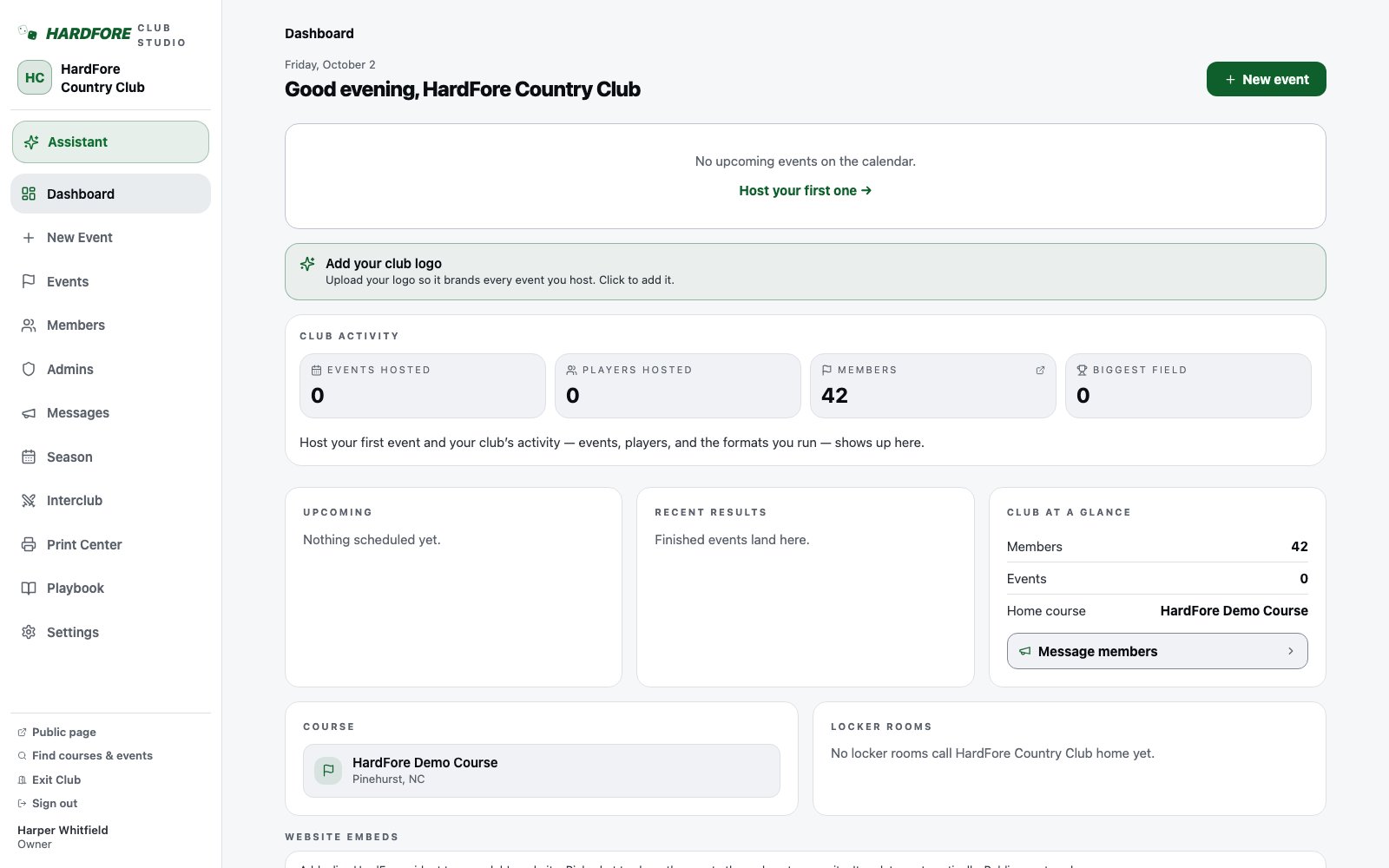Screen dimensions: 1389x868
Task: Click the Finished events land here text
Action: click(x=732, y=540)
